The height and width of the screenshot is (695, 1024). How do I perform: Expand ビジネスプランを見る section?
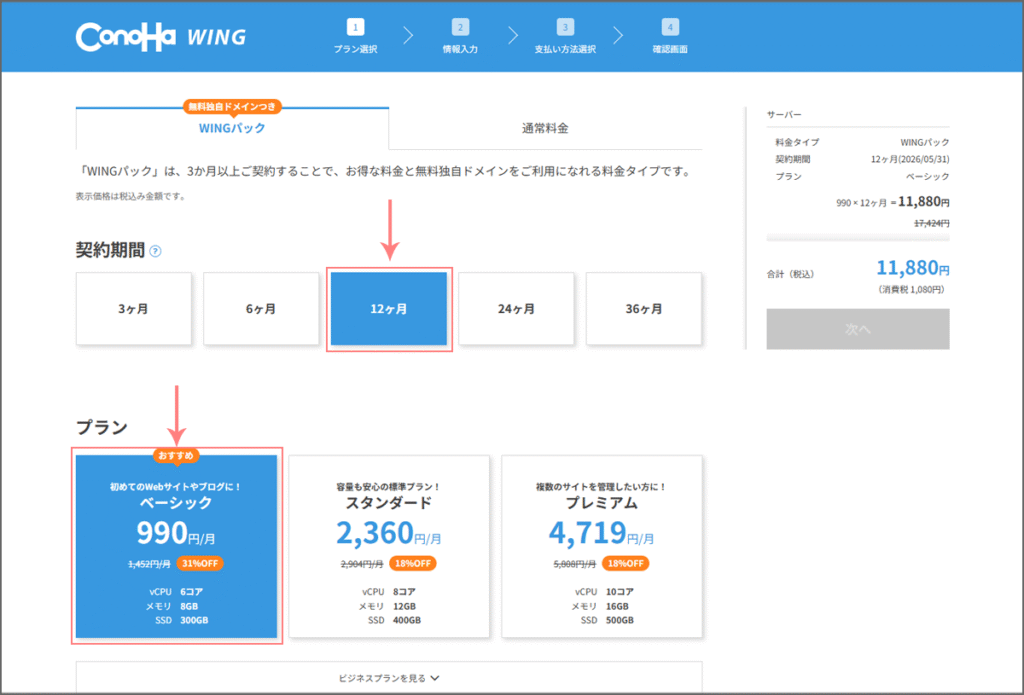click(389, 678)
